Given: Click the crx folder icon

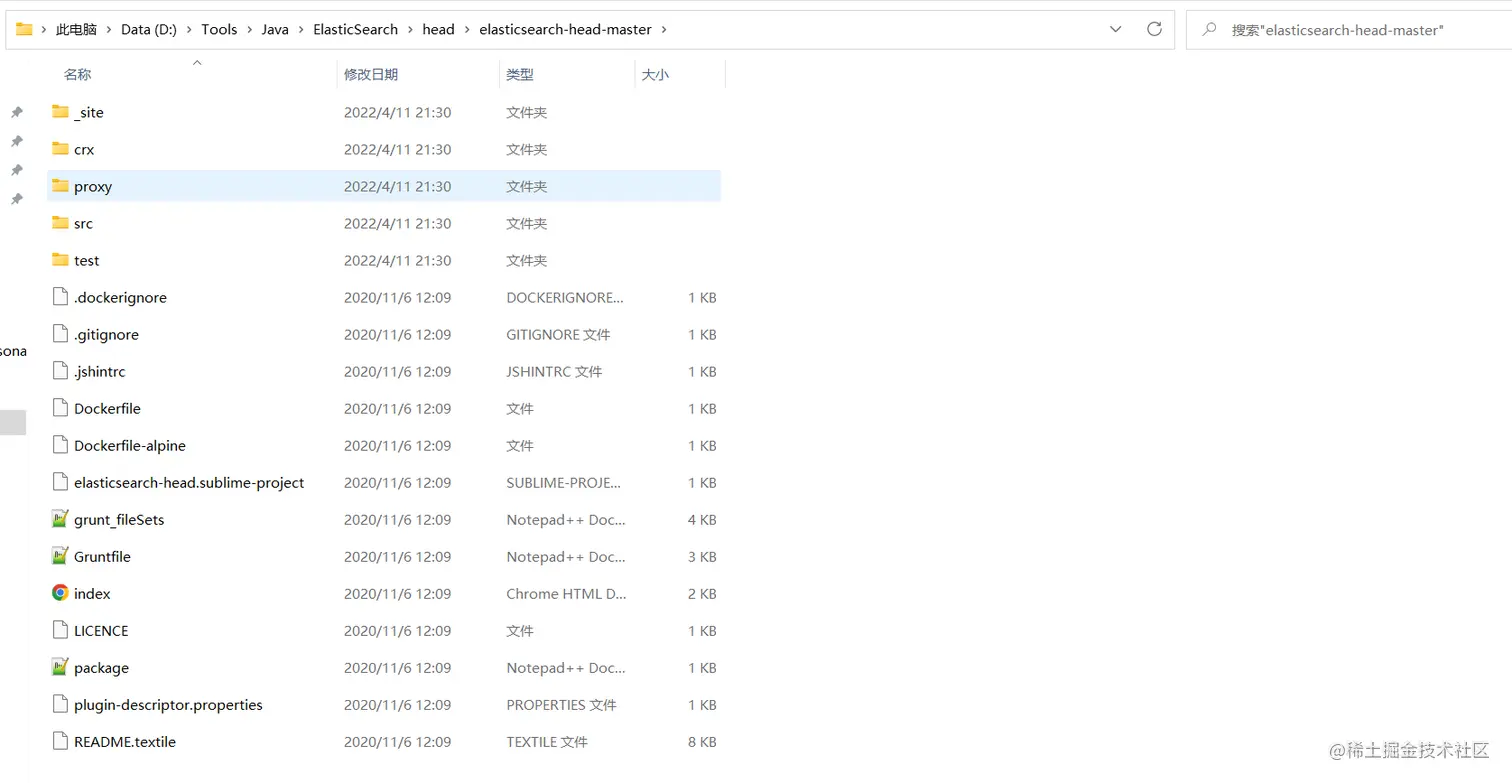Looking at the screenshot, I should coord(60,149).
